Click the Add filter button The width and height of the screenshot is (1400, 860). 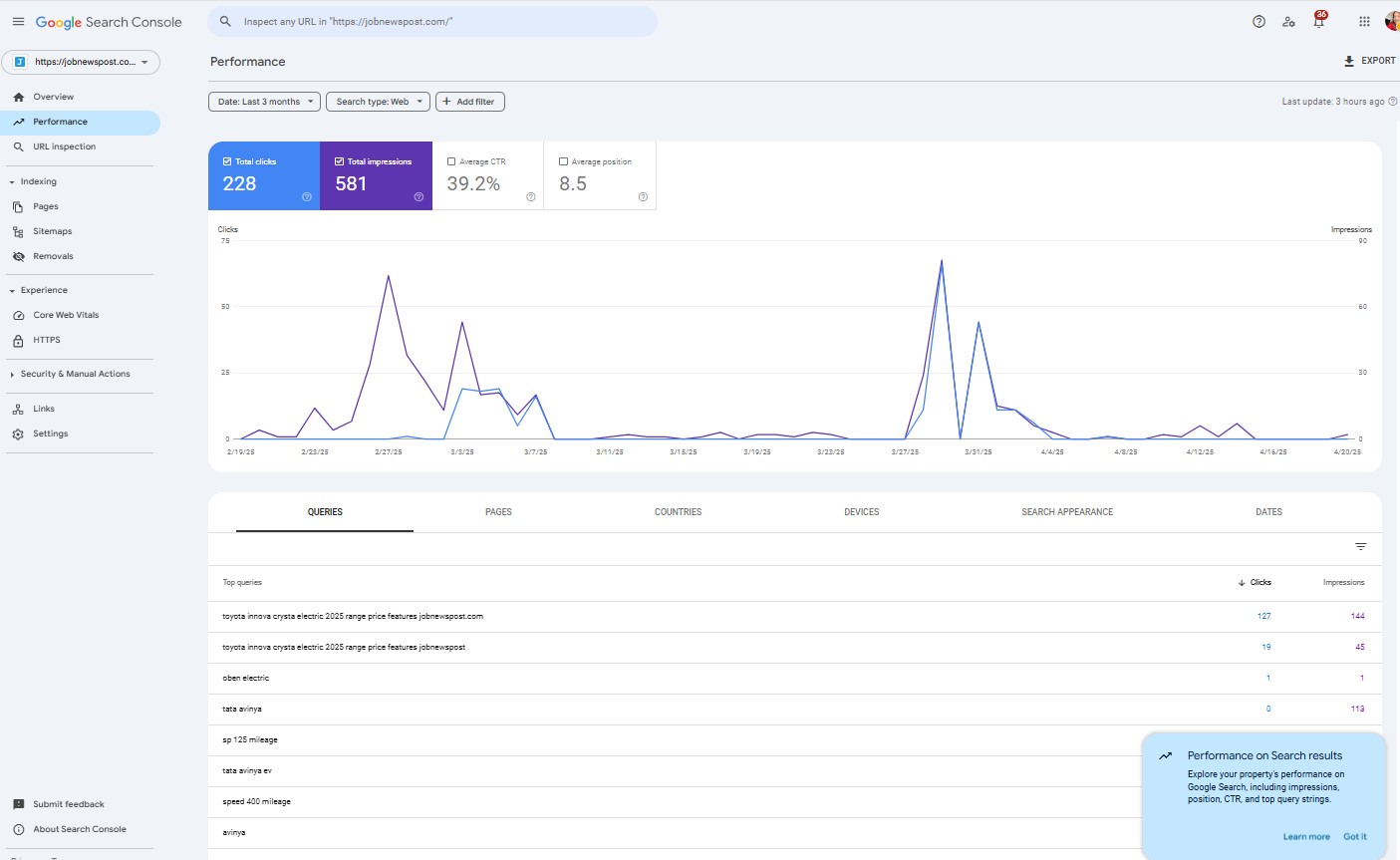[x=470, y=102]
